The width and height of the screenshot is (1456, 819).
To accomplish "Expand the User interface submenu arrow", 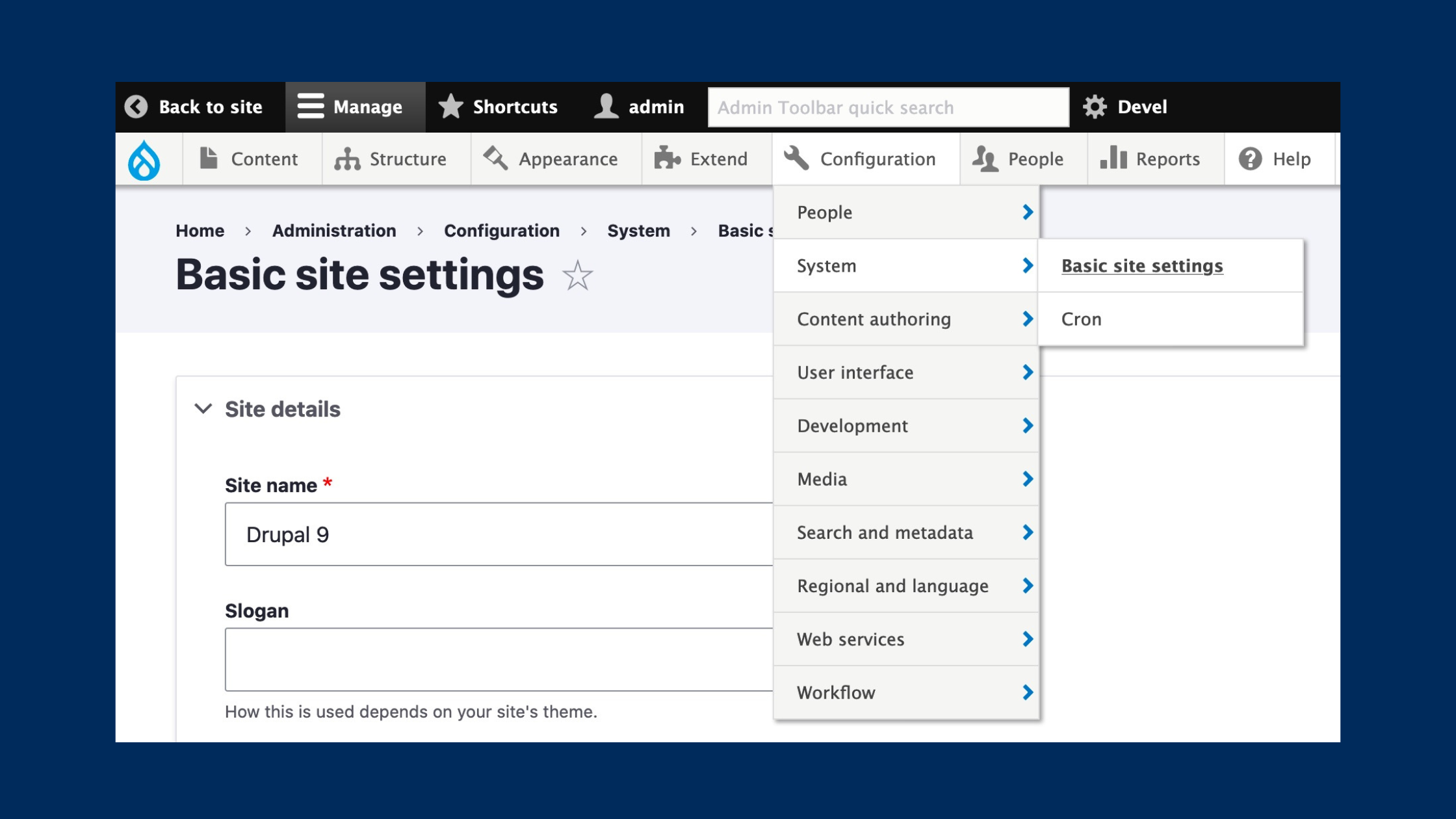I will tap(1028, 372).
